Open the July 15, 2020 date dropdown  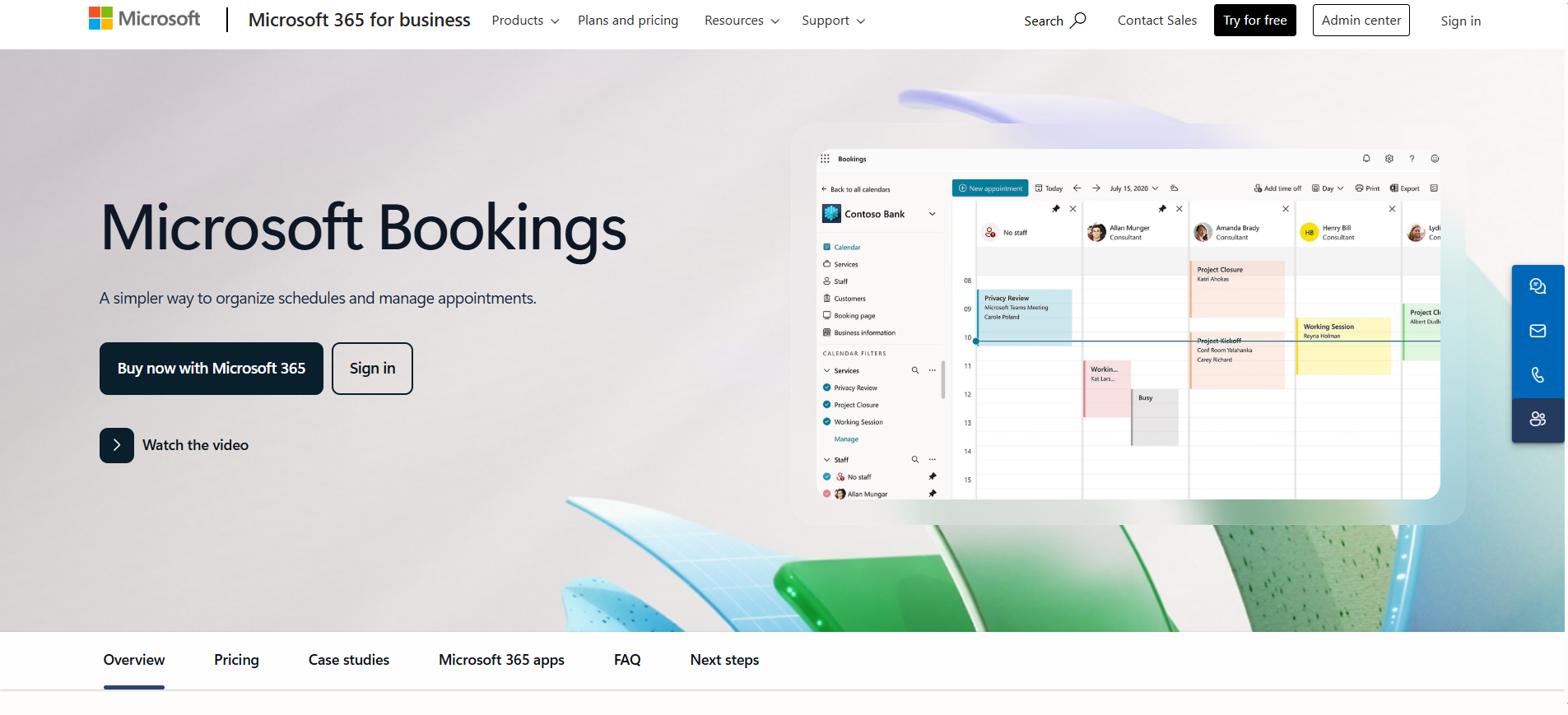coord(1133,188)
